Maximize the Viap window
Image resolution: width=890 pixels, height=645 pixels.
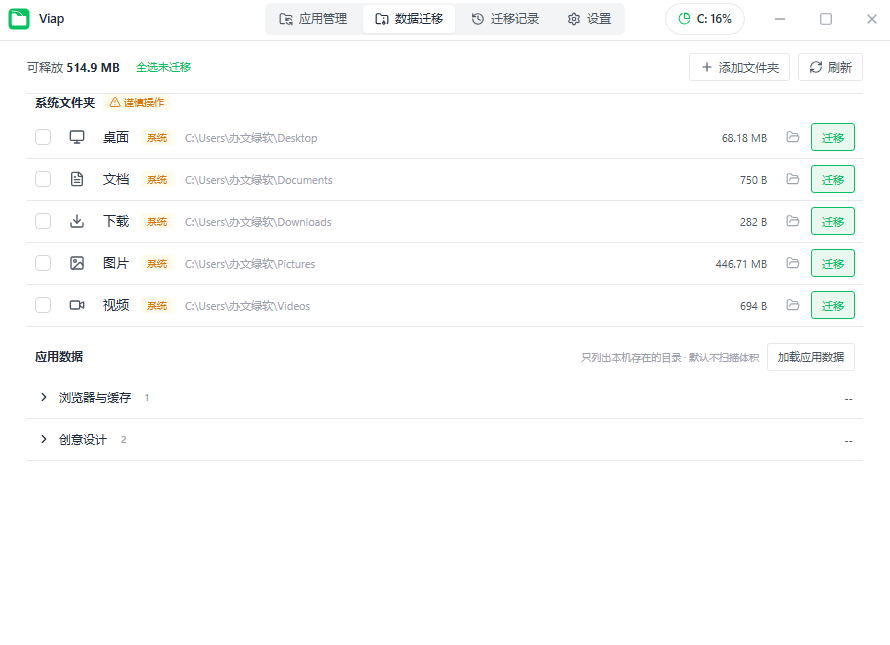click(826, 19)
